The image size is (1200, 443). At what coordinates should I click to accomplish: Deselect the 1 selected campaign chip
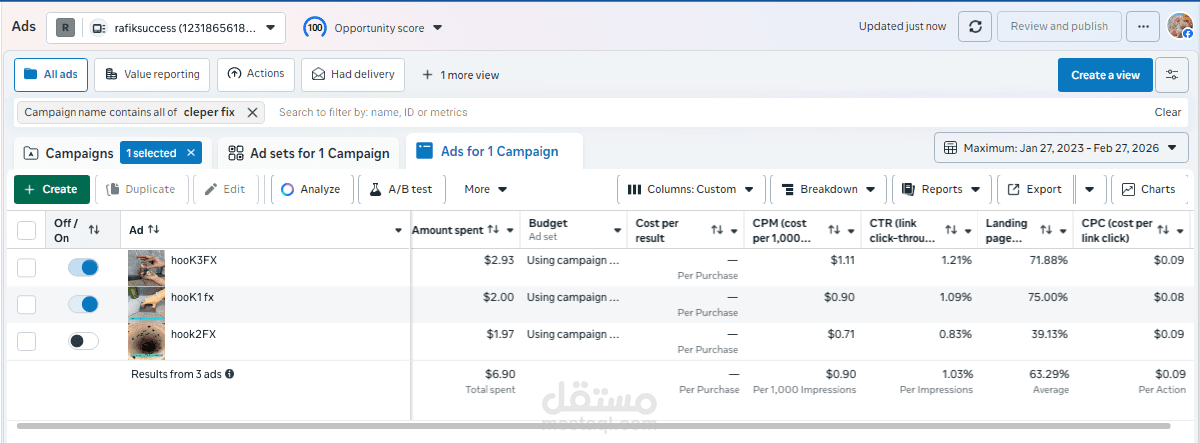coord(190,153)
